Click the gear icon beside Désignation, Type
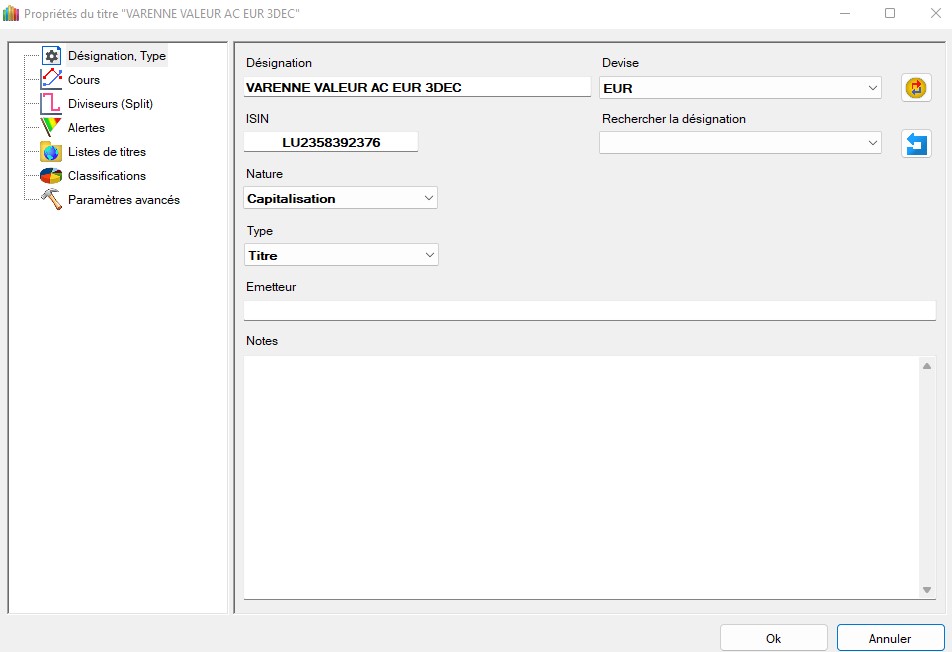 click(51, 56)
